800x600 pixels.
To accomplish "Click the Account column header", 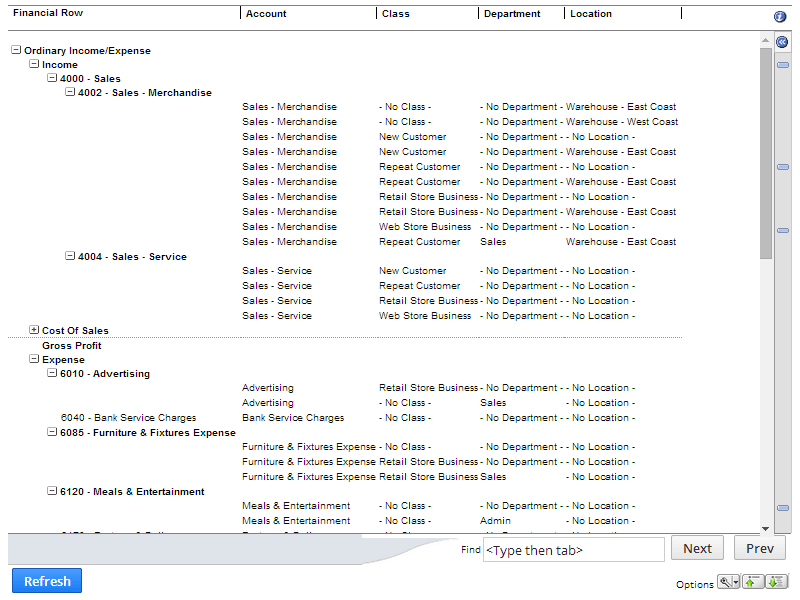I will [266, 14].
